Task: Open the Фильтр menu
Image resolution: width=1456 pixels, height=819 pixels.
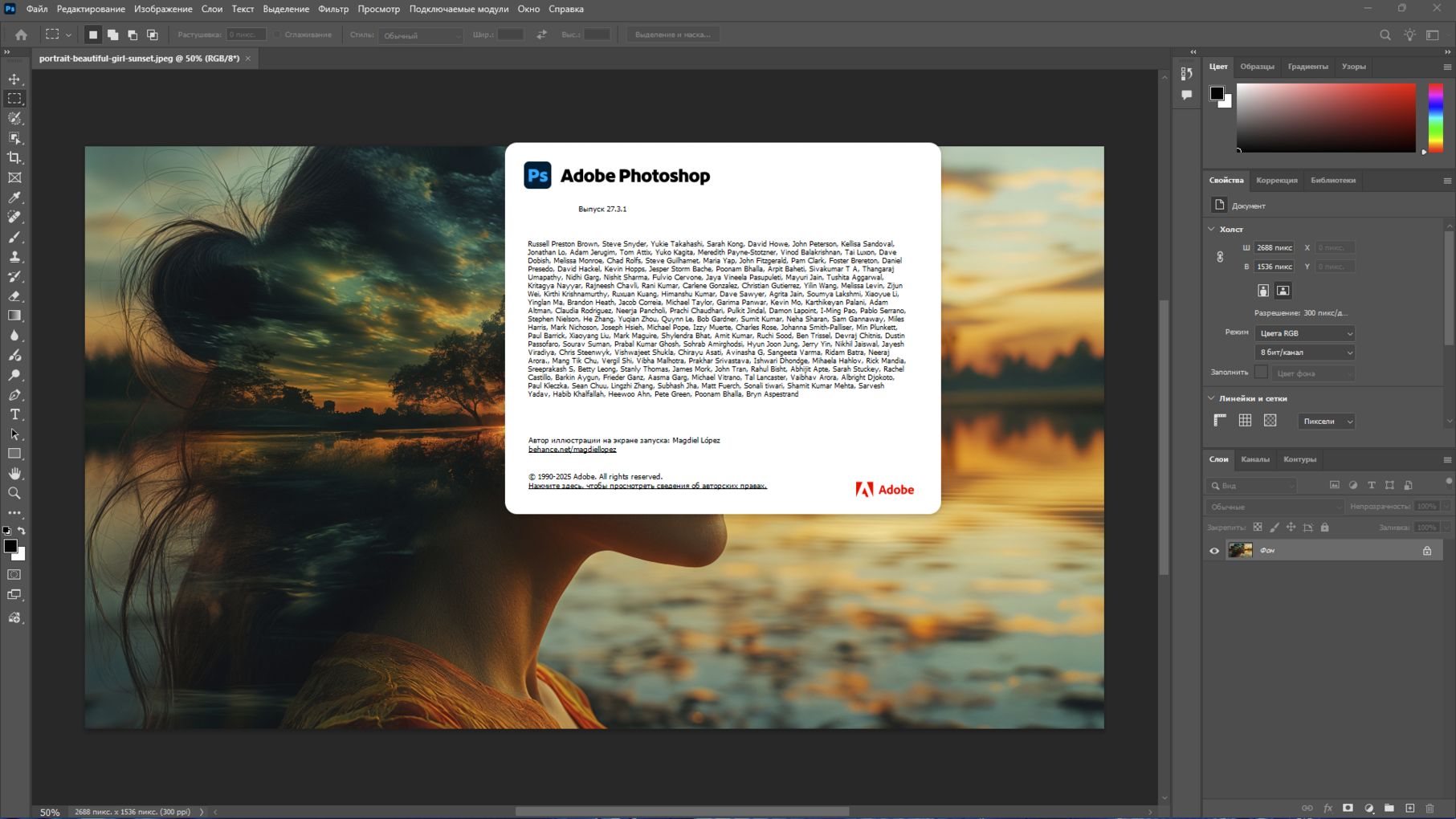Action: tap(332, 9)
